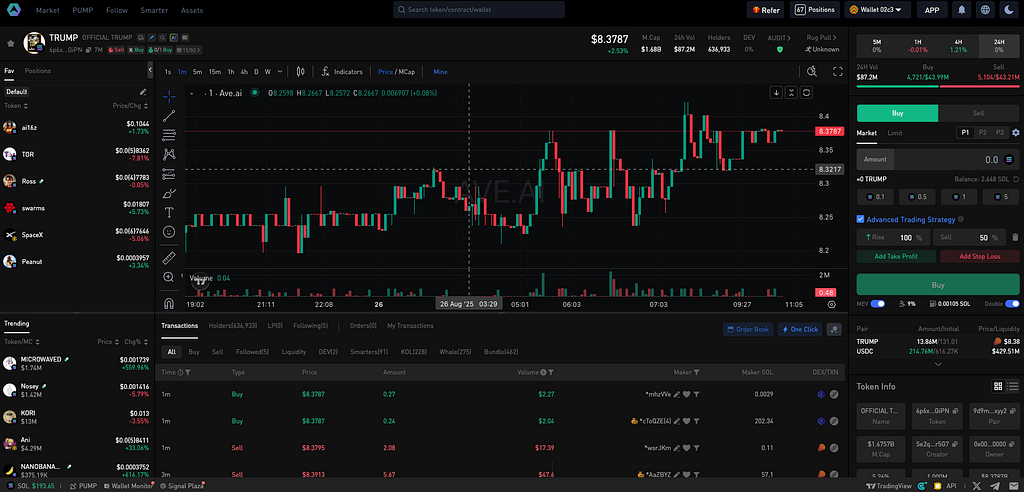Switch trade side to Sell
The image size is (1024, 492).
coord(978,113)
